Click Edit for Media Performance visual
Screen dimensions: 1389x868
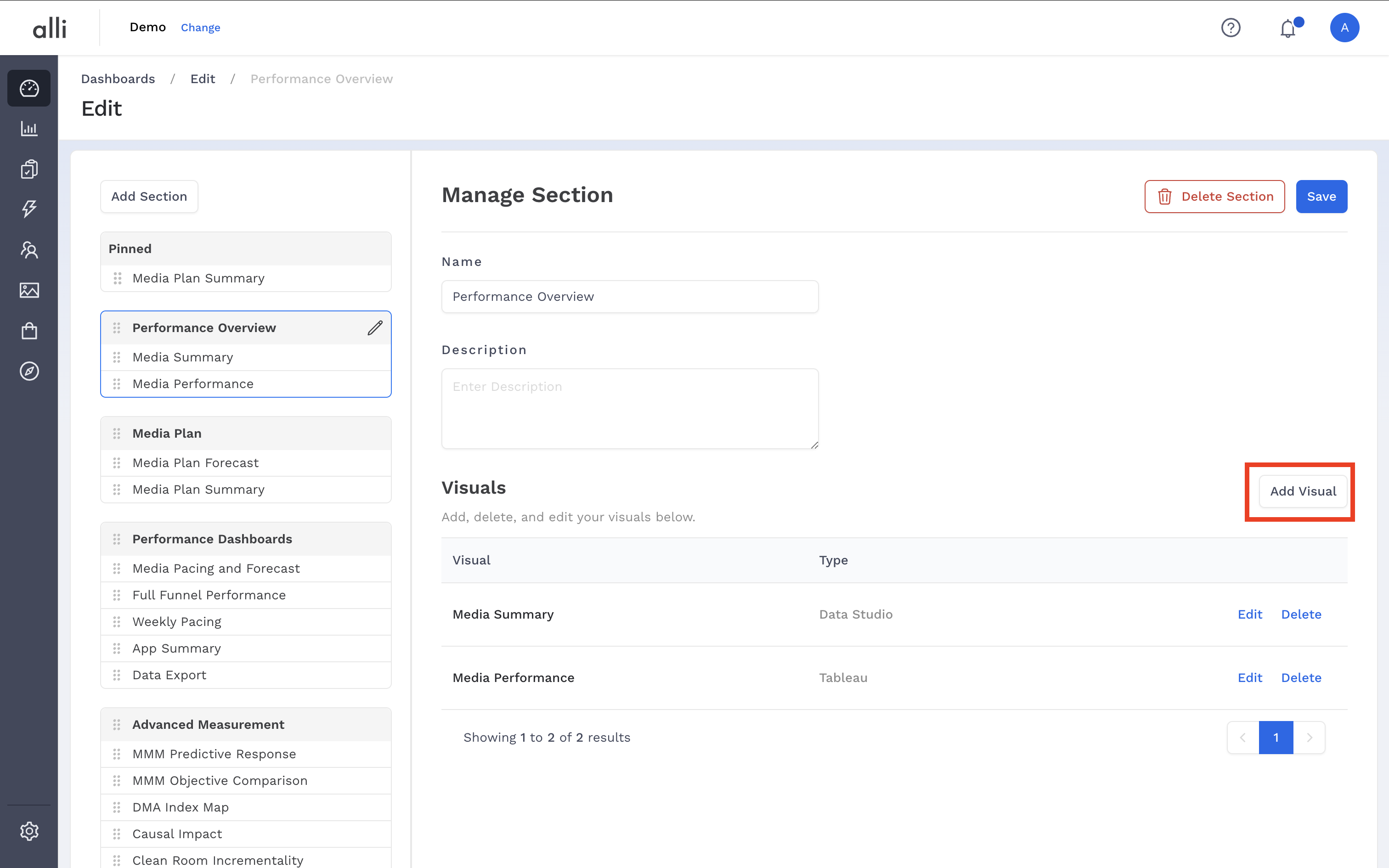click(1249, 677)
